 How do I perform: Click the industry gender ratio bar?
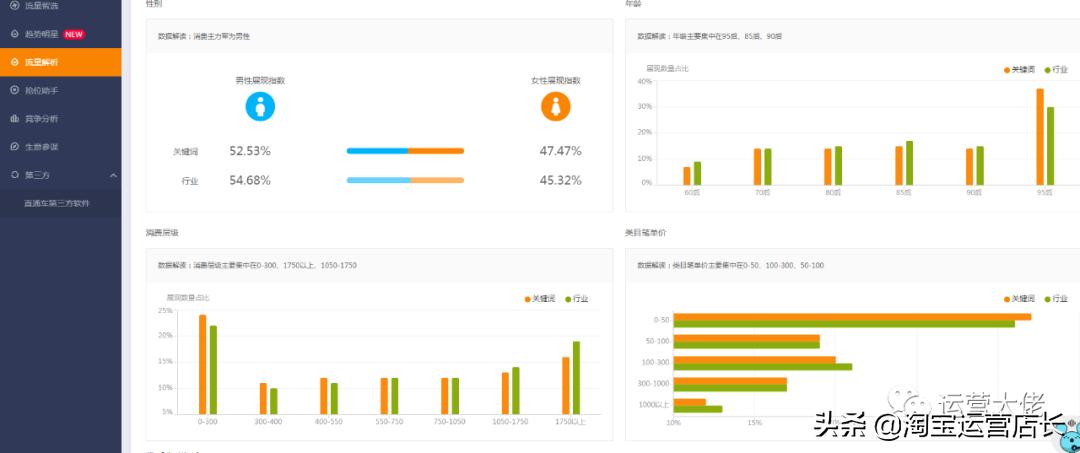405,180
